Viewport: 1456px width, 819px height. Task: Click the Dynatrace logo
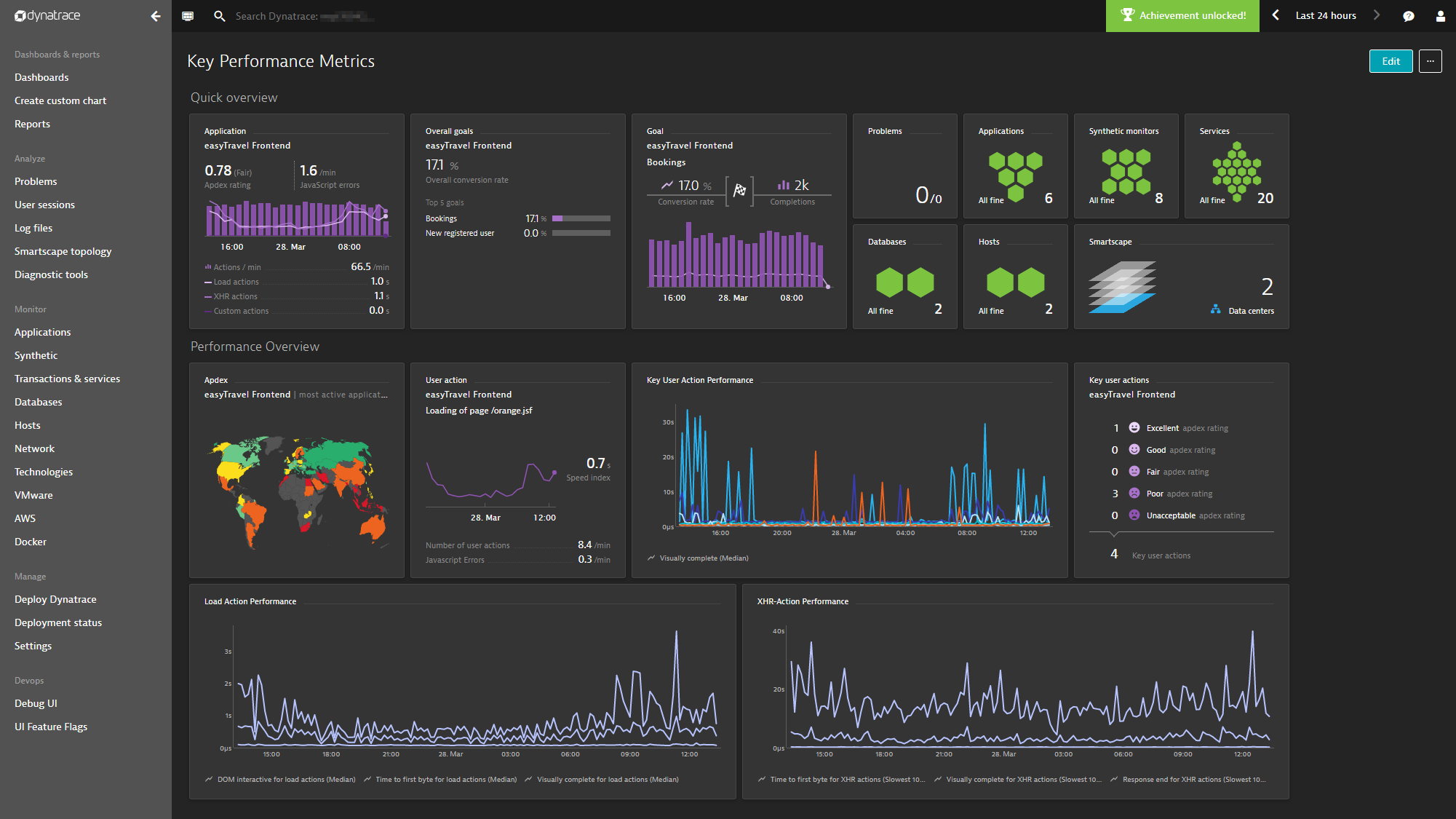click(x=47, y=15)
